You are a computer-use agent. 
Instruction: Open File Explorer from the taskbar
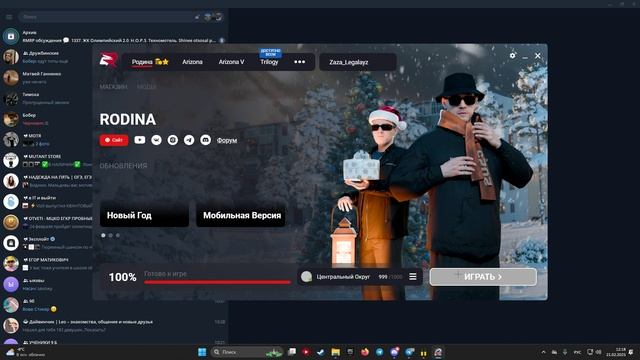(336, 352)
